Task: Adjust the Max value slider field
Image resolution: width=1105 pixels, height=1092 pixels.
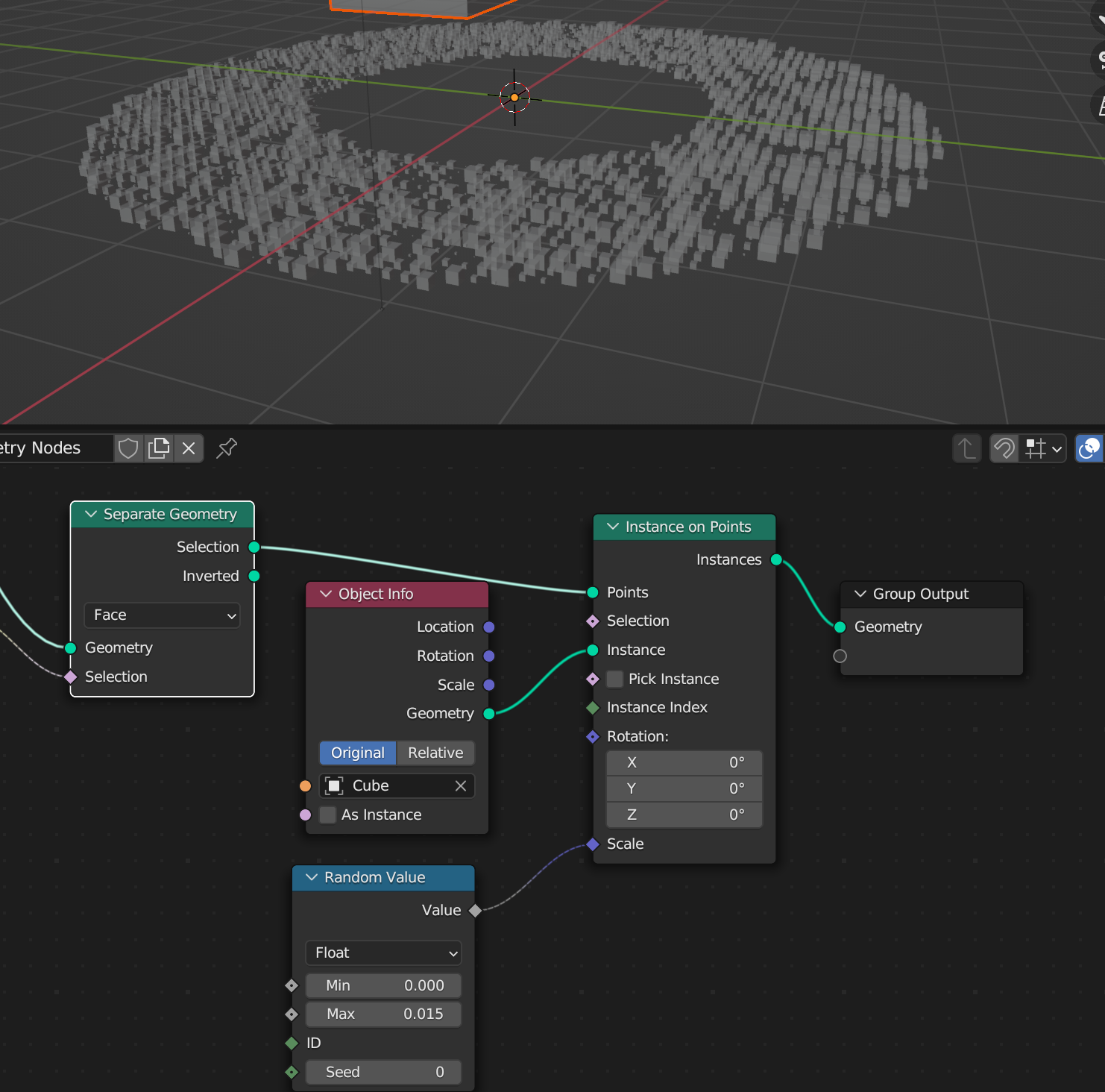Action: click(x=383, y=1014)
